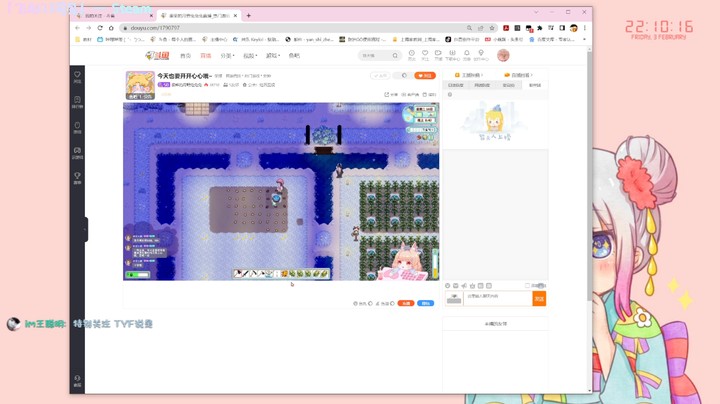Open the notifications bell icon
Viewport: 720px width, 404px height.
click(x=467, y=55)
